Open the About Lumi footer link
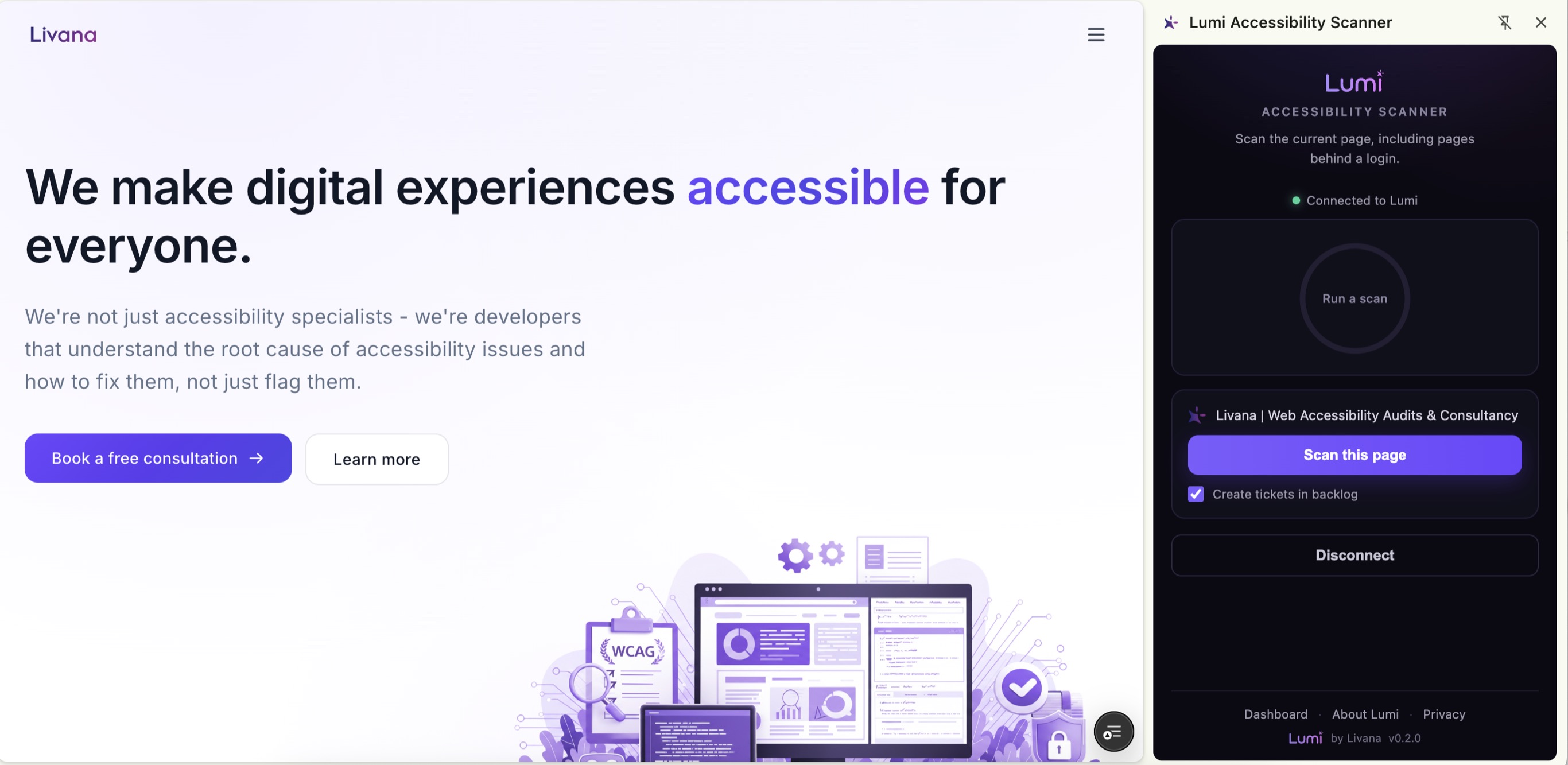This screenshot has width=1568, height=765. click(x=1365, y=714)
